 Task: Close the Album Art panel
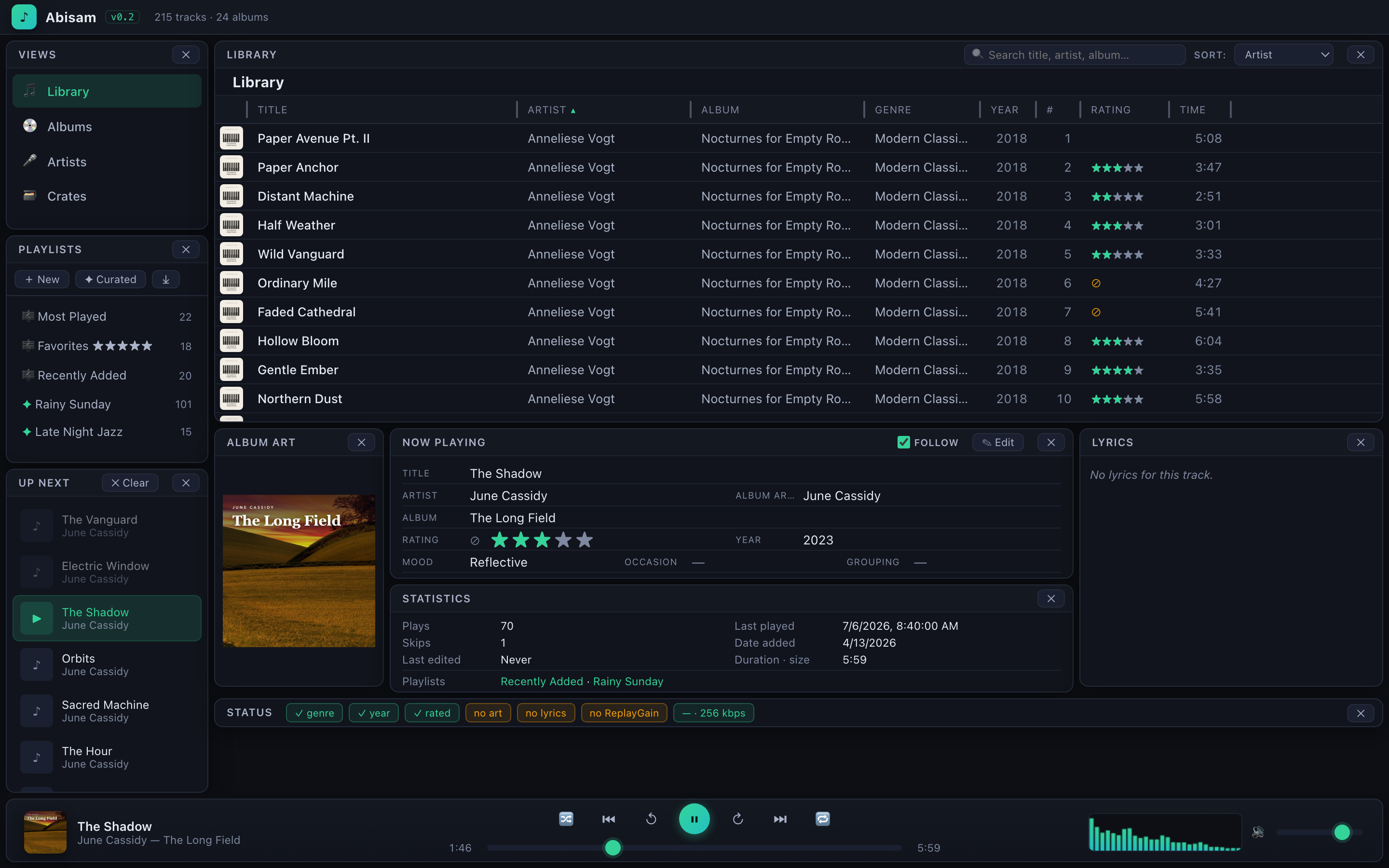361,442
